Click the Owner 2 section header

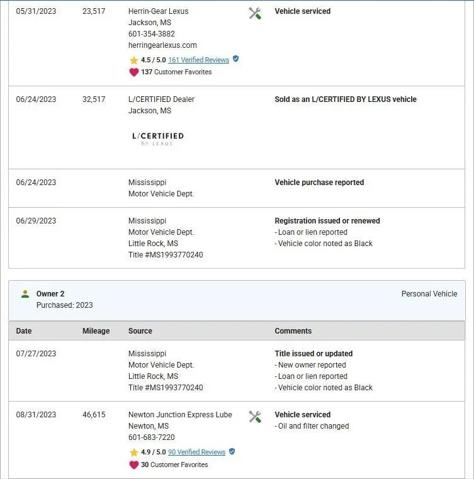tap(237, 301)
